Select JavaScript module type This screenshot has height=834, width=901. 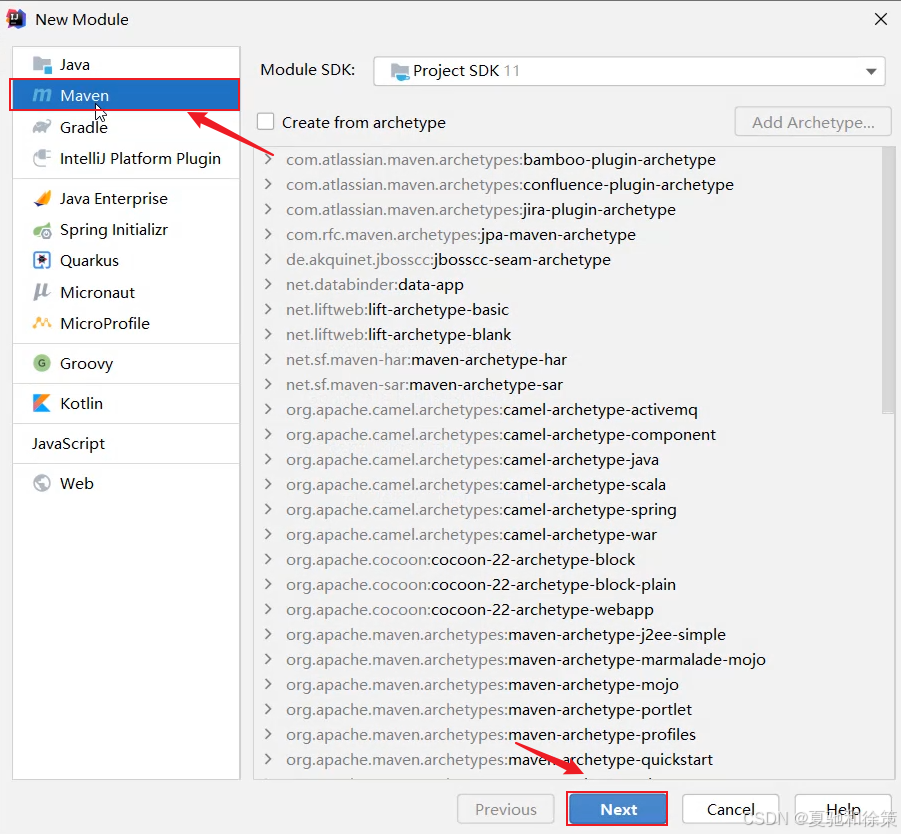126,443
